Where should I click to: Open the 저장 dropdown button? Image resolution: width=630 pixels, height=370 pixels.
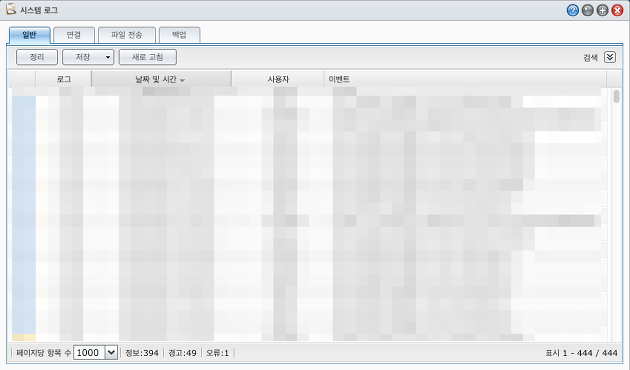(x=88, y=57)
